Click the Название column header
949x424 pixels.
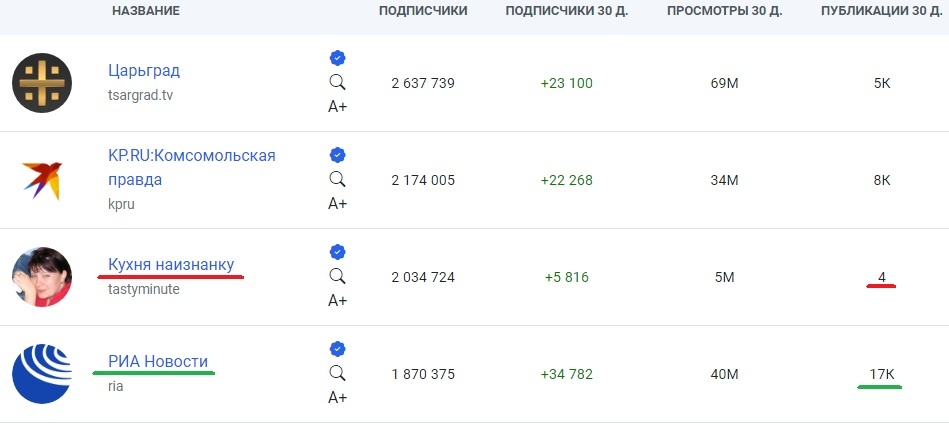coord(146,11)
